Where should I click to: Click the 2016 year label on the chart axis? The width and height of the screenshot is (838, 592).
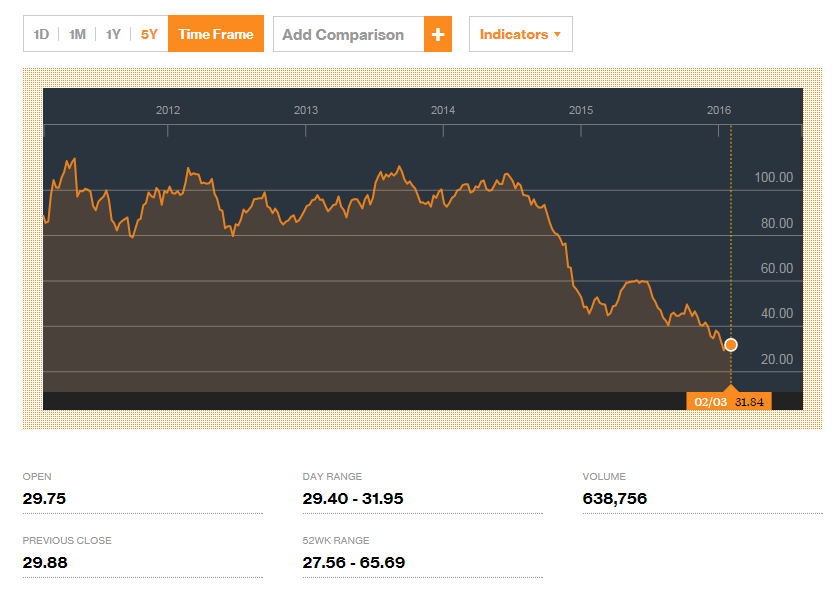pos(719,110)
